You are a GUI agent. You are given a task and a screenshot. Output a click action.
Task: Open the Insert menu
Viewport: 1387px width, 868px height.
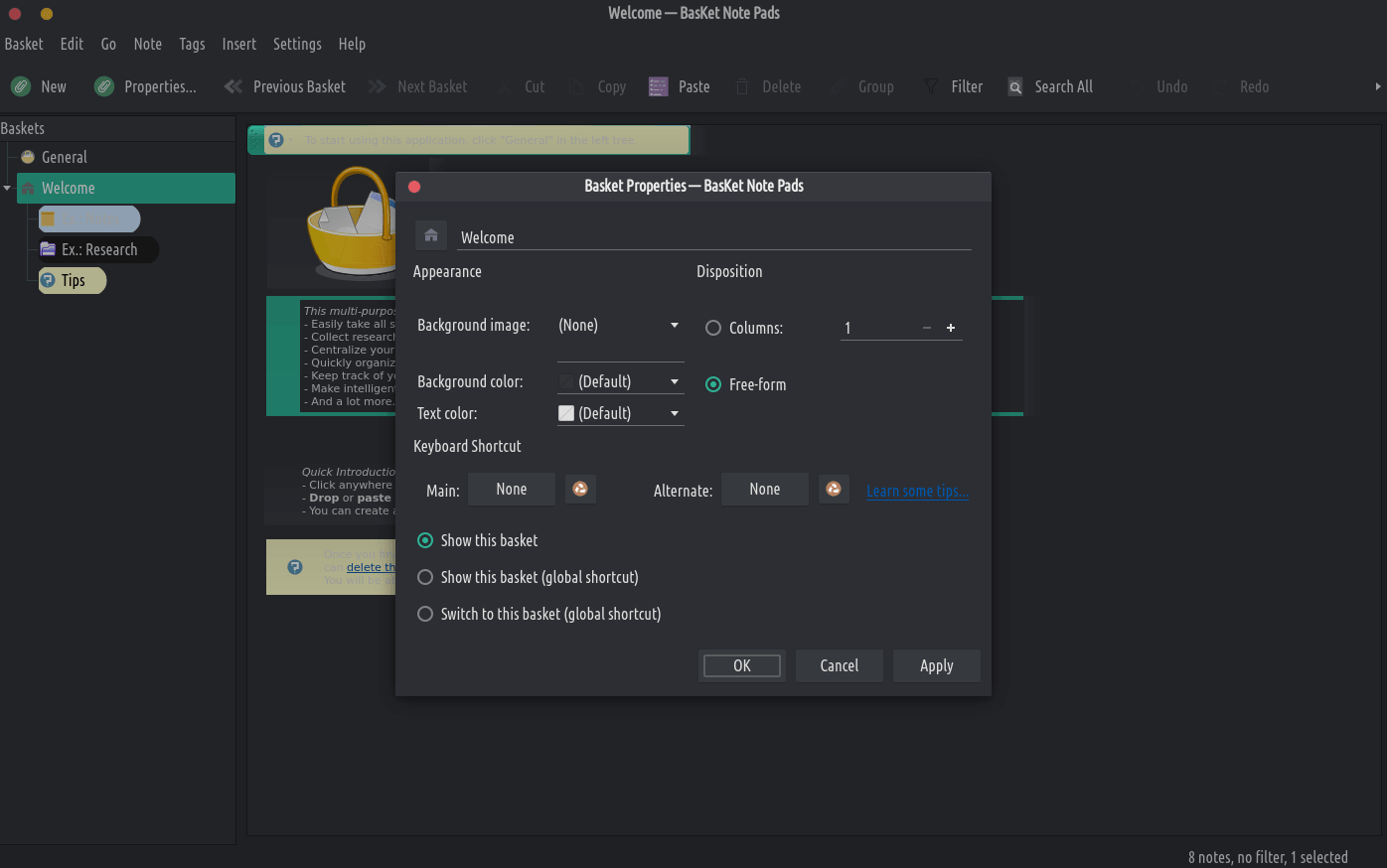pos(238,44)
